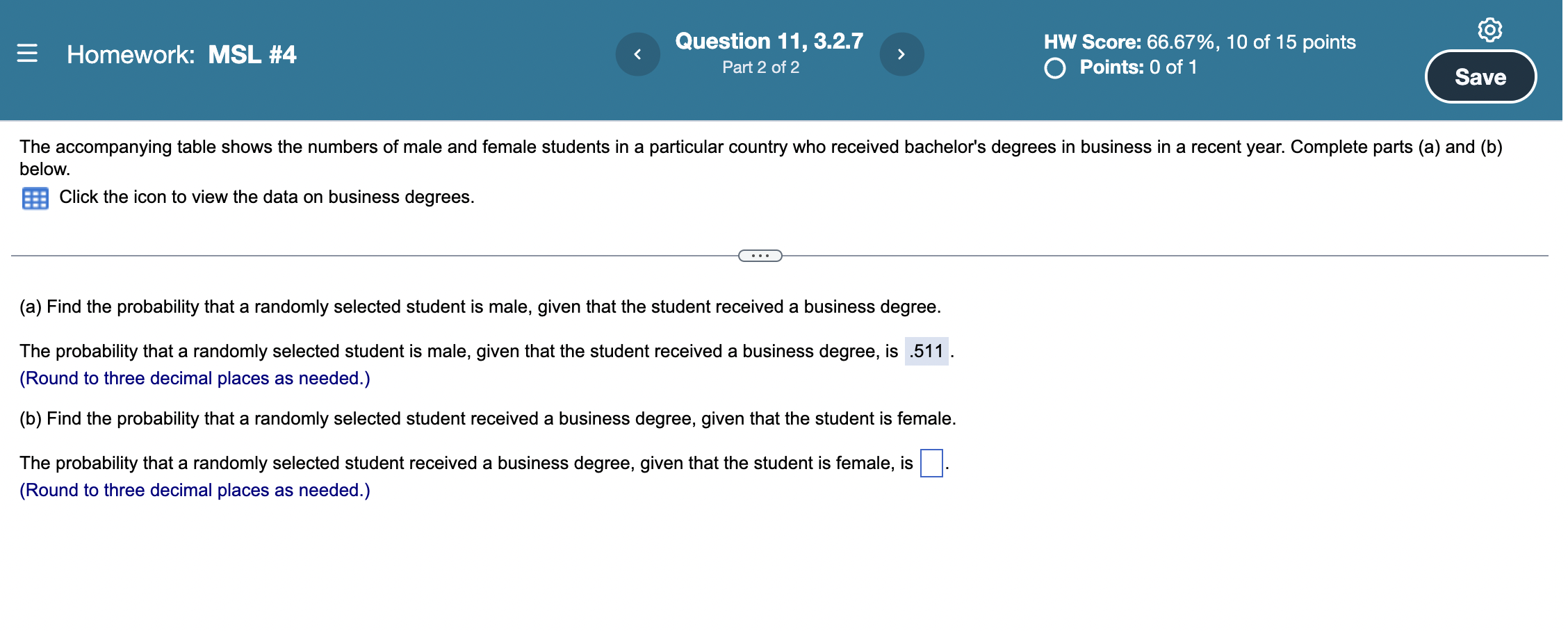Click the data table icon to view business degrees
The height and width of the screenshot is (631, 1568).
pos(34,199)
